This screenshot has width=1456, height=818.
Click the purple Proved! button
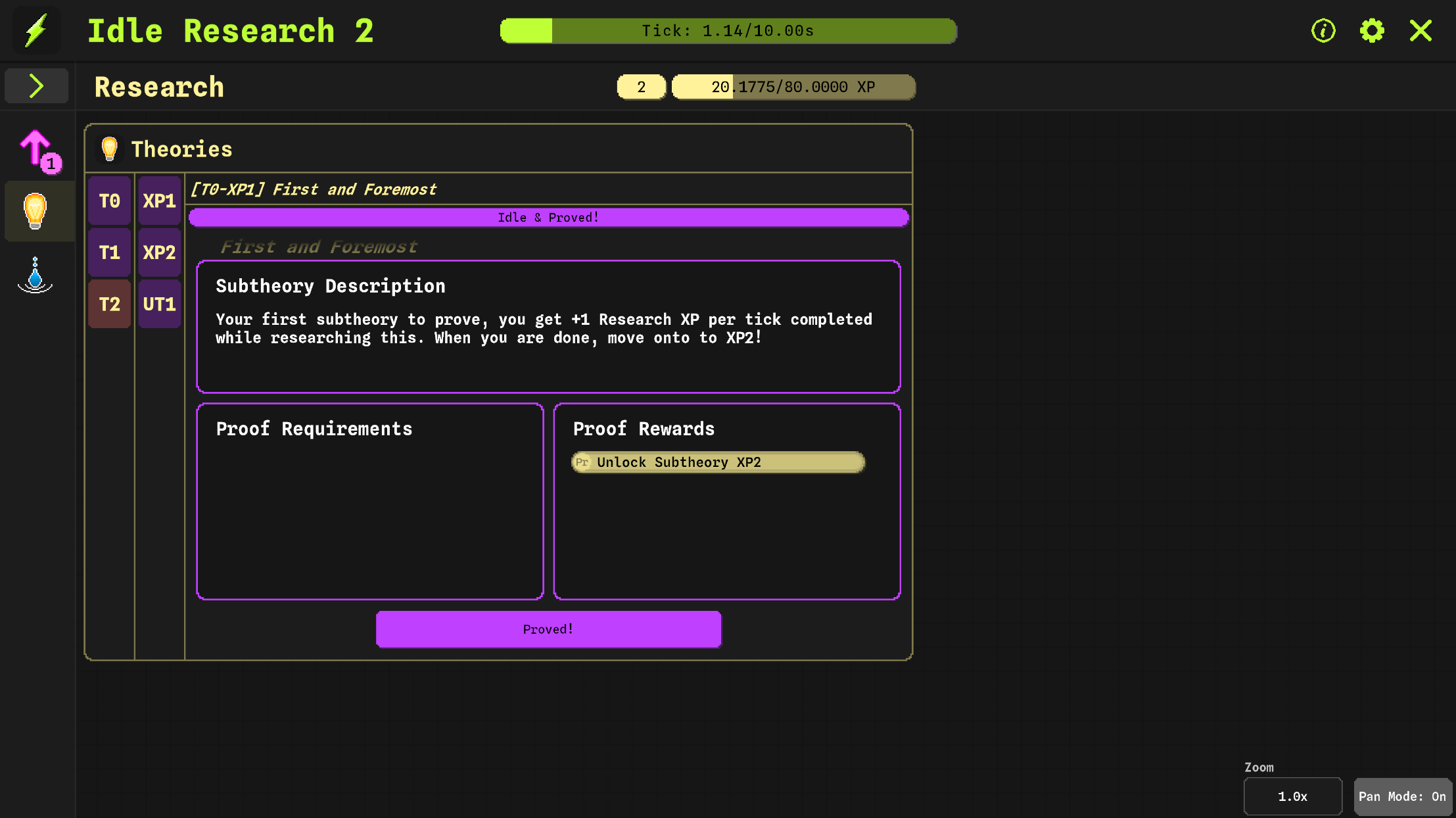click(x=548, y=629)
